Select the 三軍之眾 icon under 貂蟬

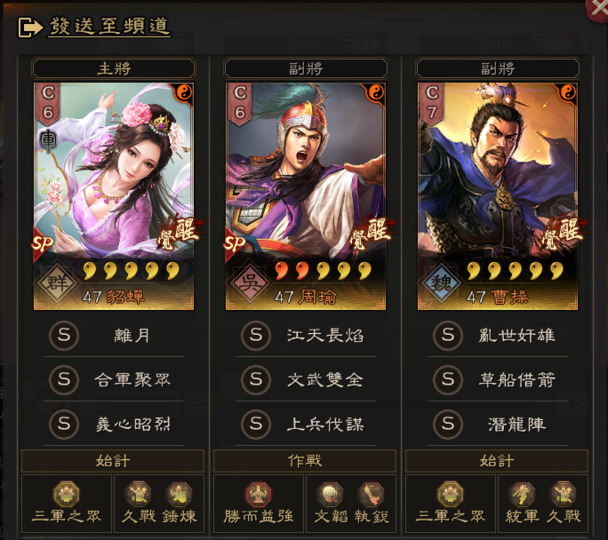(x=66, y=494)
